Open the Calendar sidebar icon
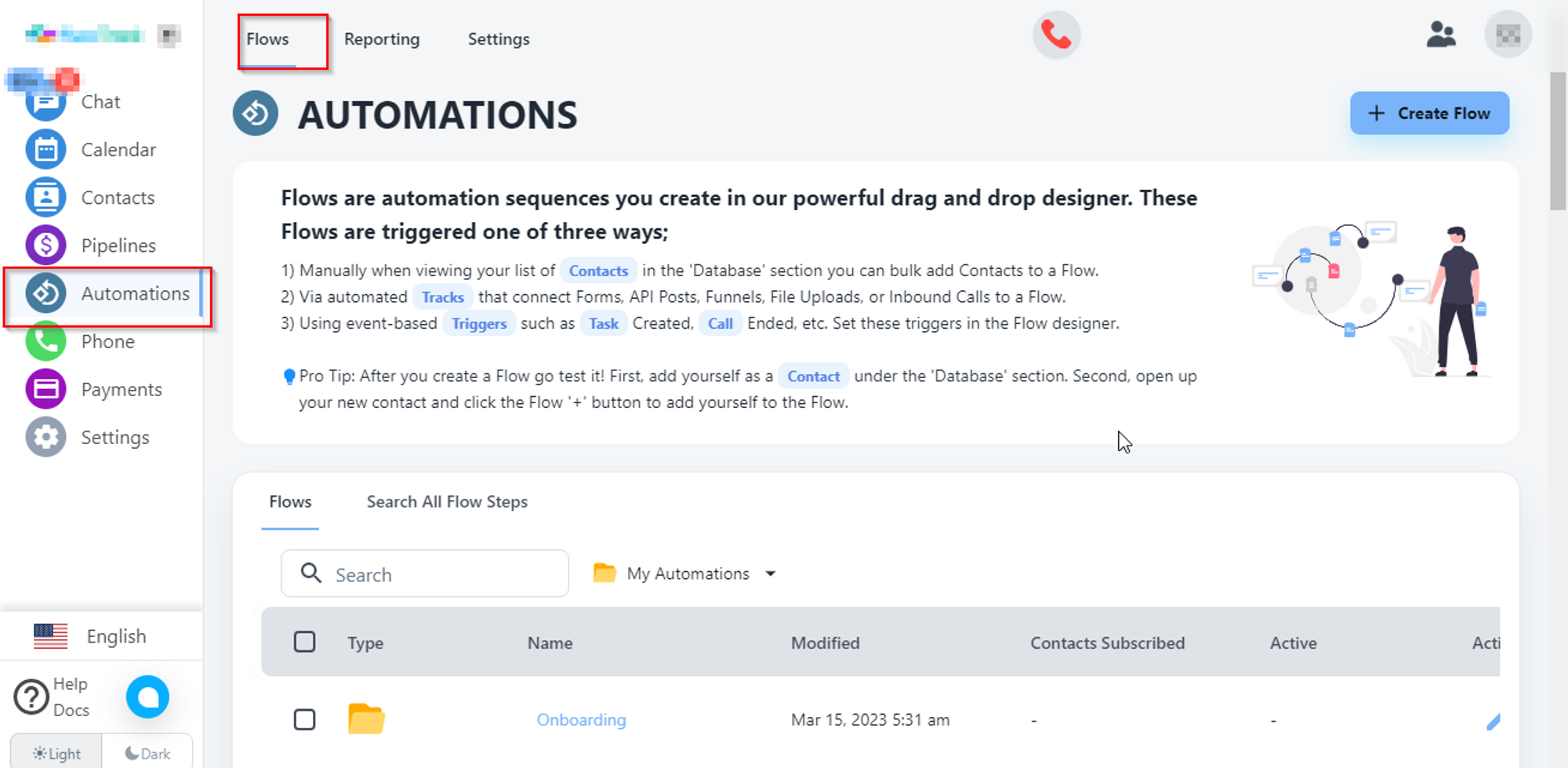 [x=45, y=150]
